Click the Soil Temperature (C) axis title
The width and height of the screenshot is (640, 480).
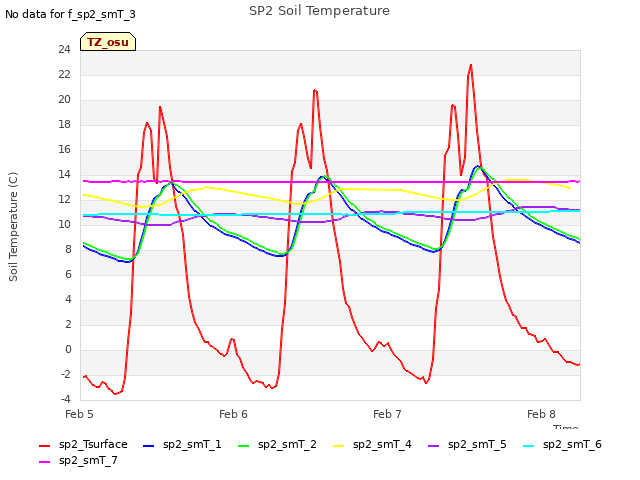13,227
